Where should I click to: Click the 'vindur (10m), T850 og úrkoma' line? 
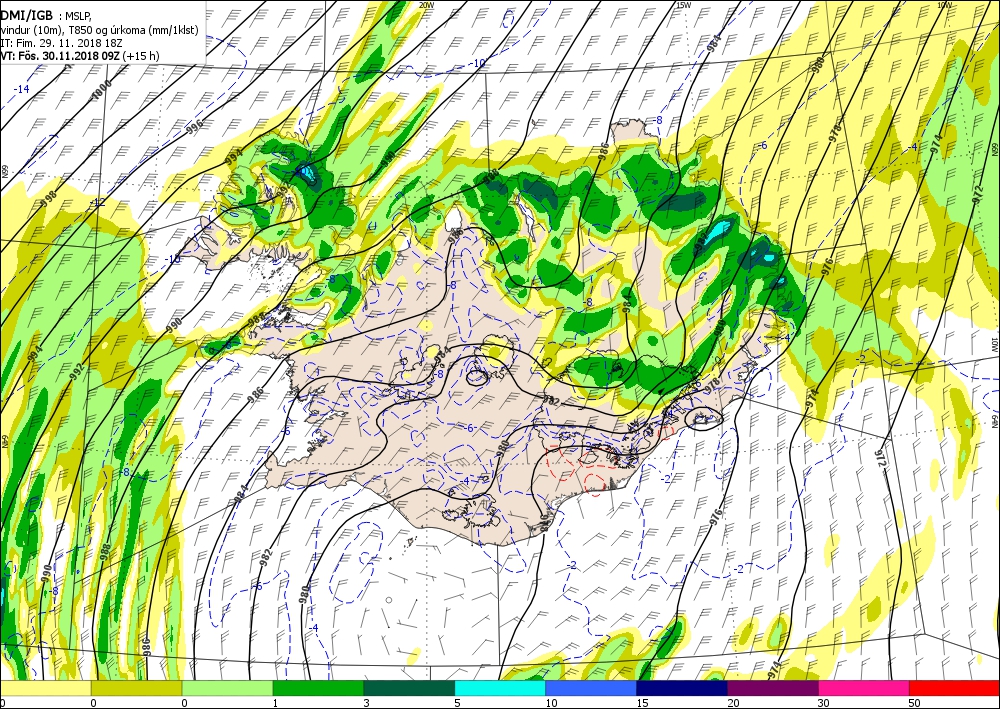coord(99,30)
